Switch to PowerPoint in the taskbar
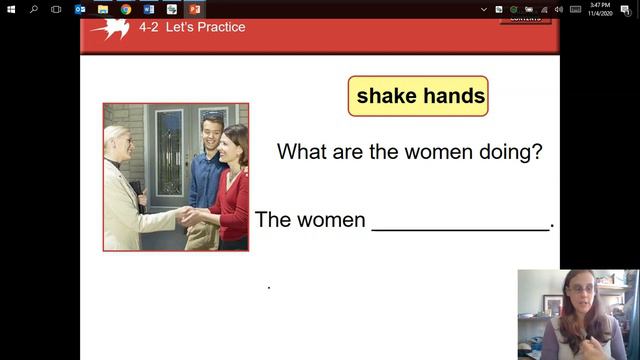 tap(195, 9)
